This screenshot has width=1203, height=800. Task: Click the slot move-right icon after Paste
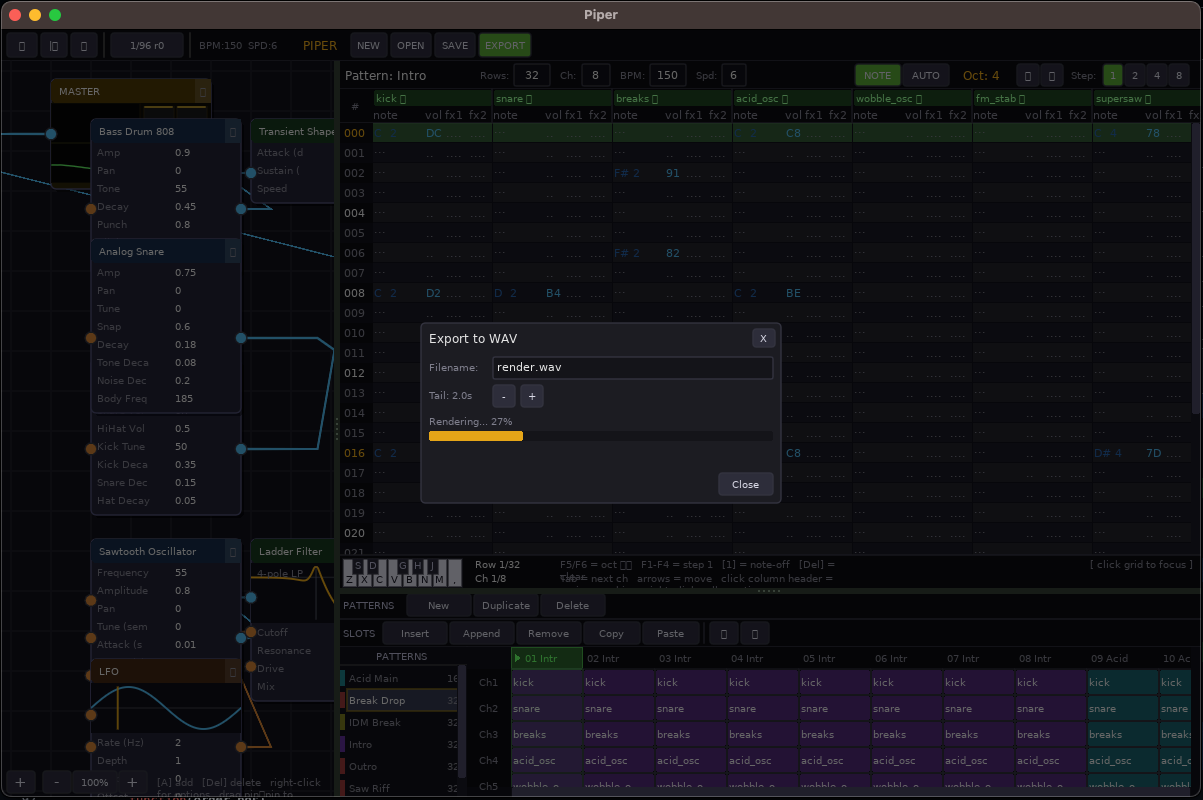pyautogui.click(x=755, y=633)
